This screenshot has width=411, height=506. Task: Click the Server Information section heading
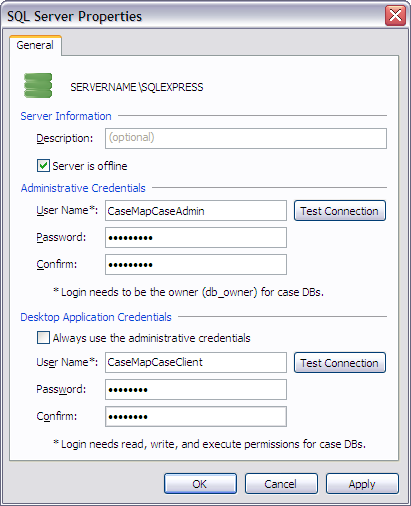[66, 116]
